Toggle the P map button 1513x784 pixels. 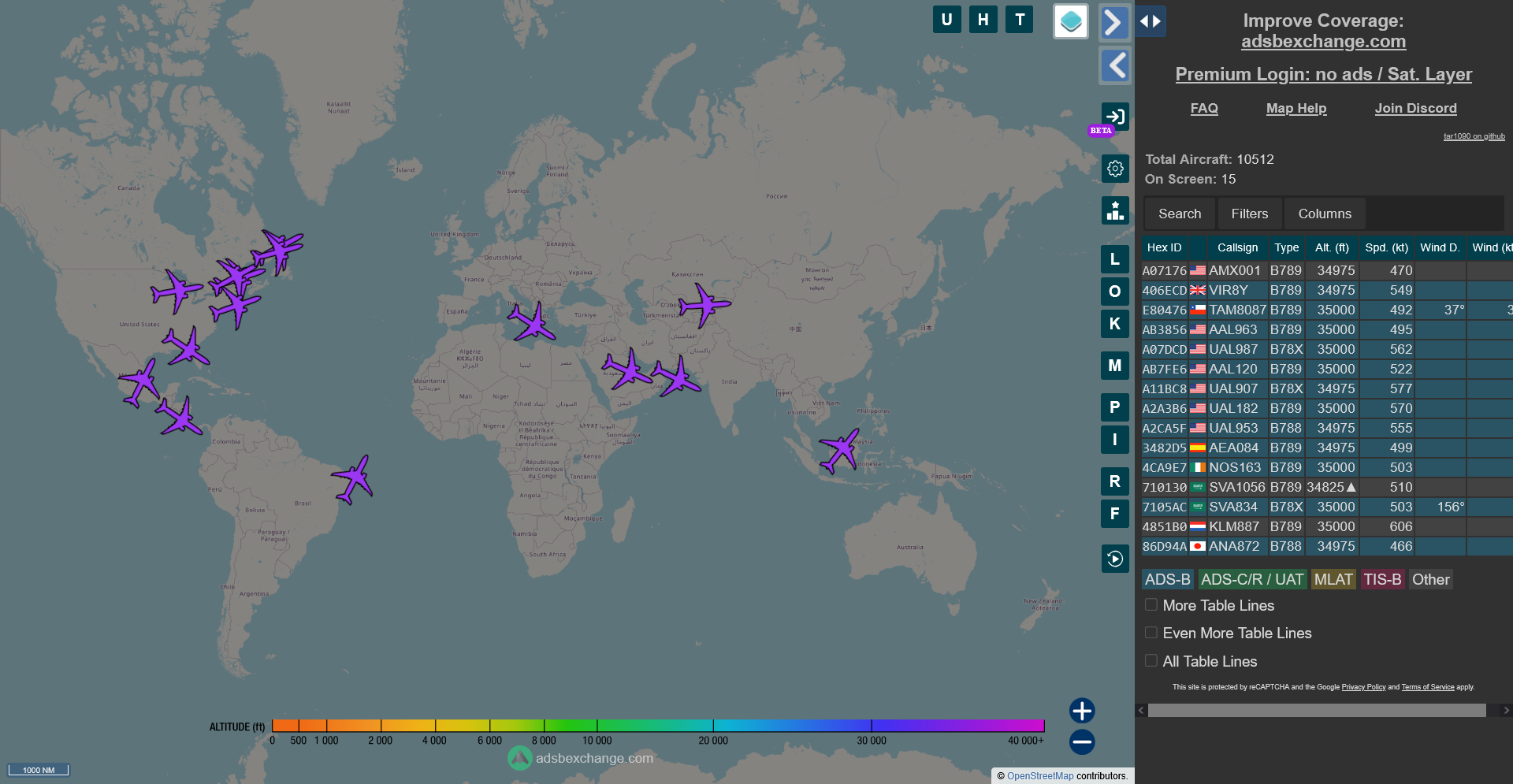point(1114,407)
